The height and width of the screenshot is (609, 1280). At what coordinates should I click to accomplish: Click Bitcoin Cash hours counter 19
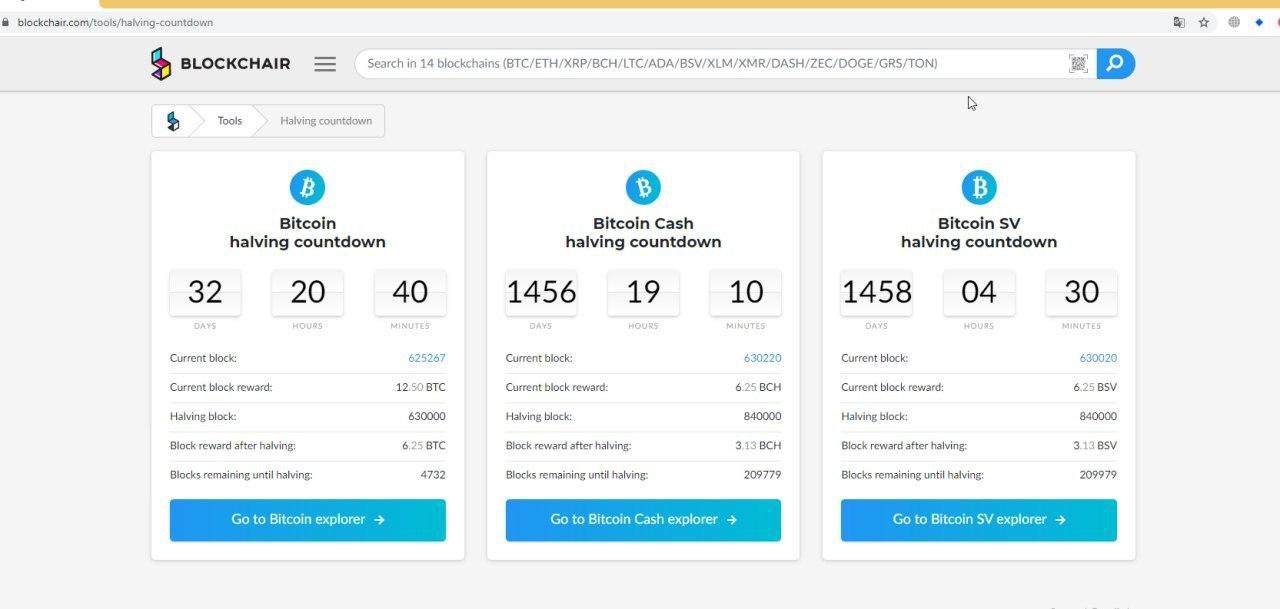tap(643, 292)
